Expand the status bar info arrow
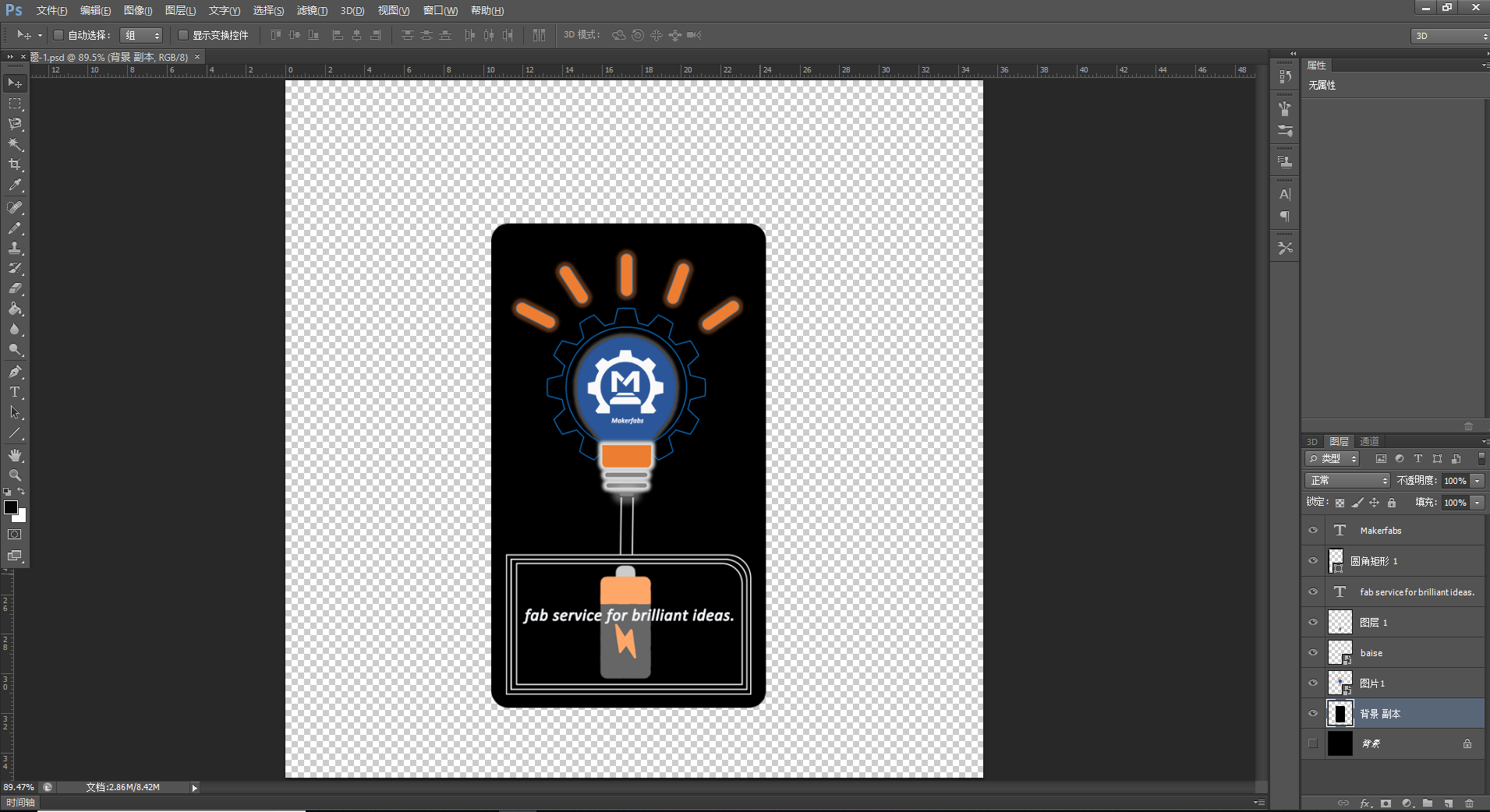Viewport: 1490px width, 812px height. pos(195,788)
